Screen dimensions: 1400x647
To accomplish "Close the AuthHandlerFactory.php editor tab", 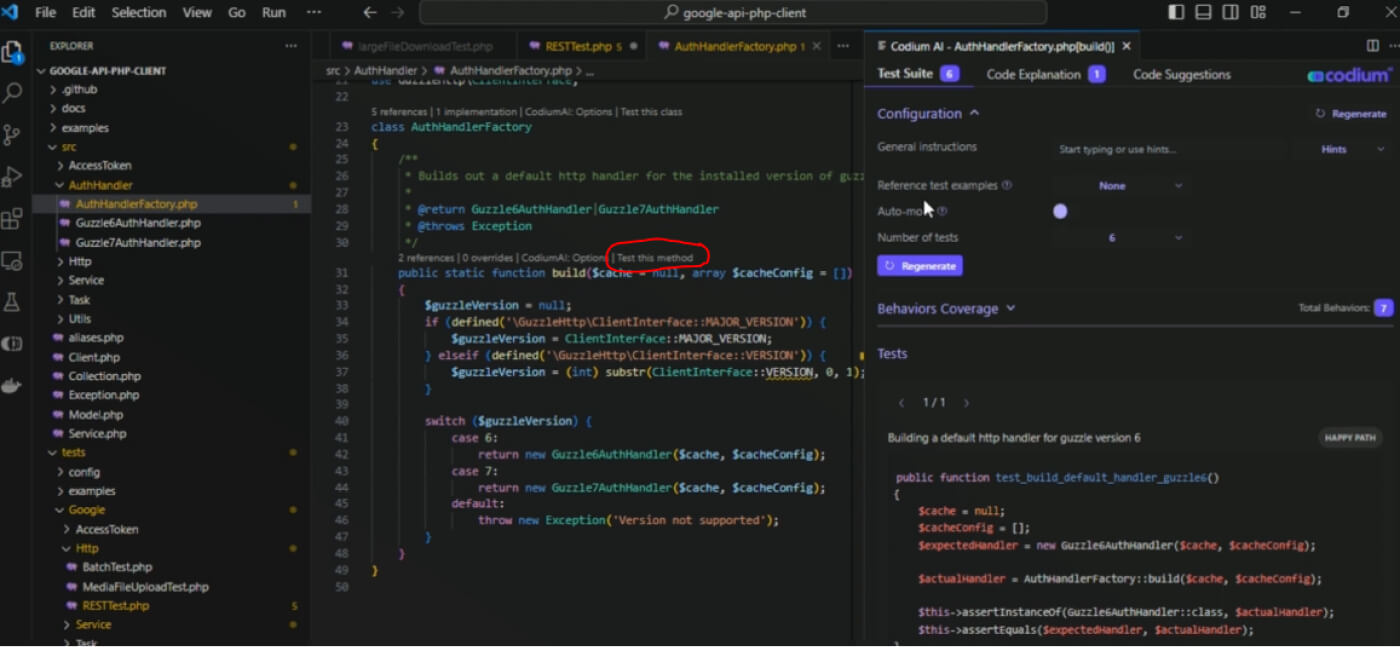I will coord(817,46).
